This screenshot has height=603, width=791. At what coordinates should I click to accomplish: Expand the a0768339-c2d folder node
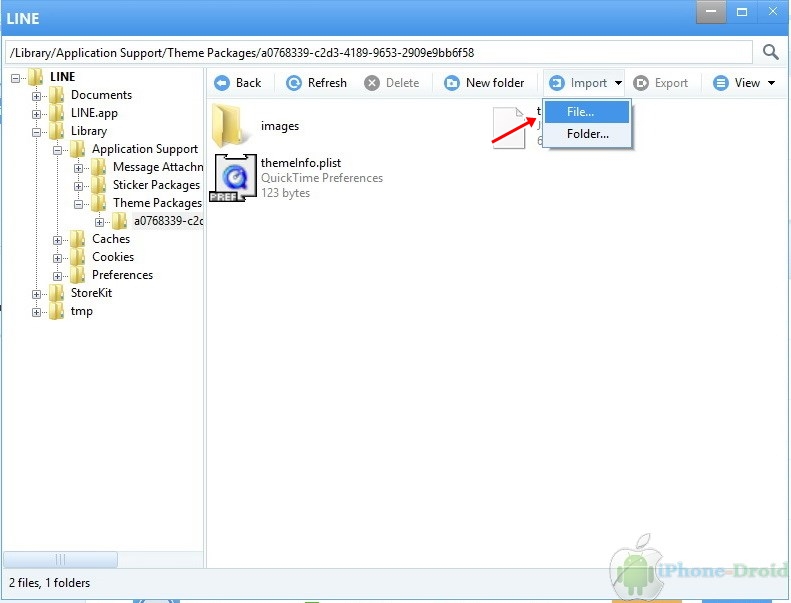[99, 222]
